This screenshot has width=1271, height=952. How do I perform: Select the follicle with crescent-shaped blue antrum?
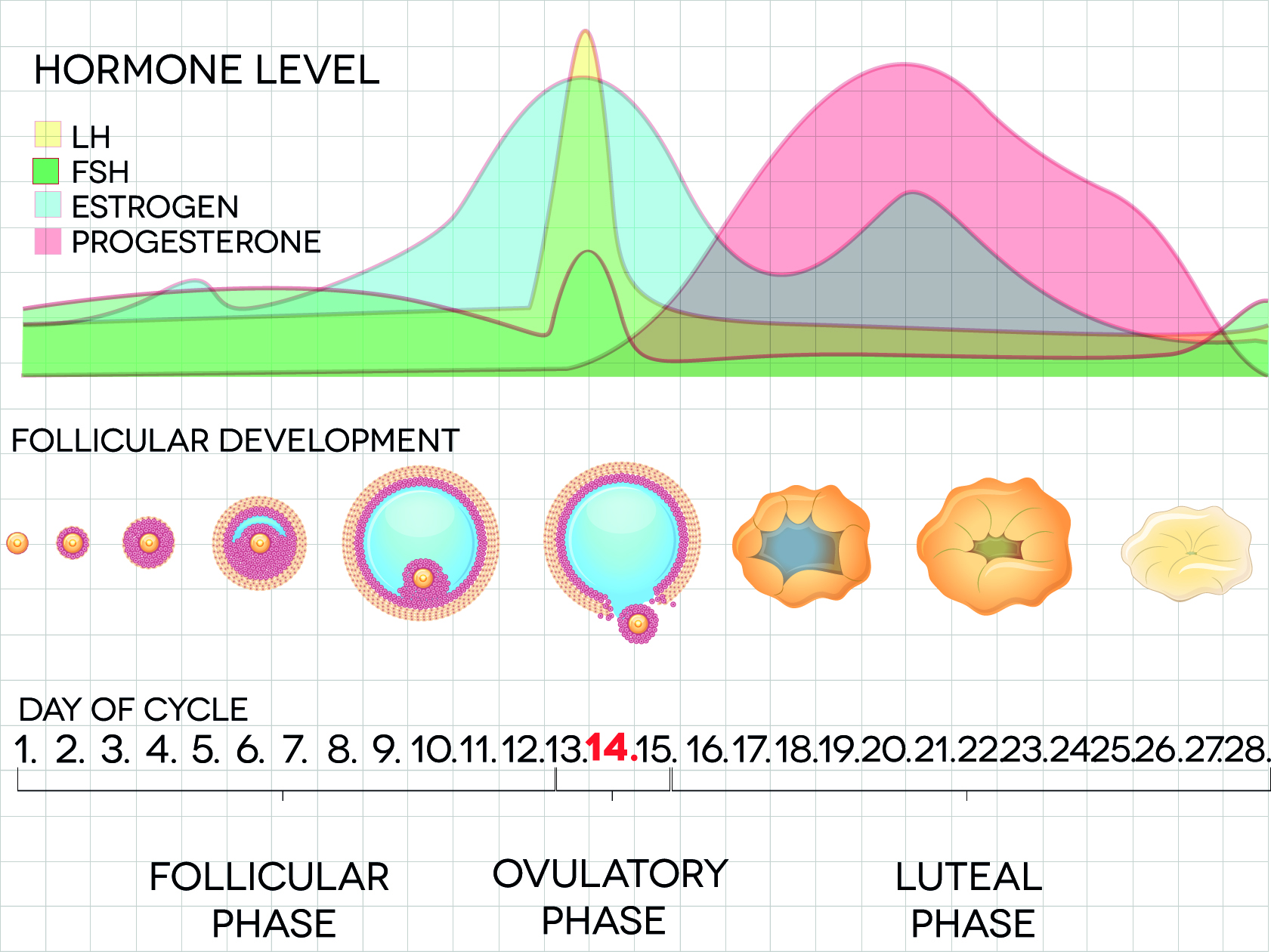coord(259,542)
